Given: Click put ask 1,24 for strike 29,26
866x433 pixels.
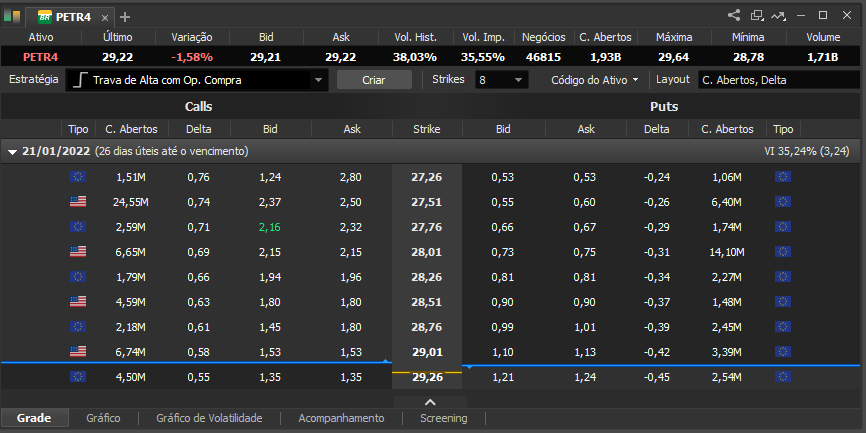Looking at the screenshot, I should pos(584,377).
